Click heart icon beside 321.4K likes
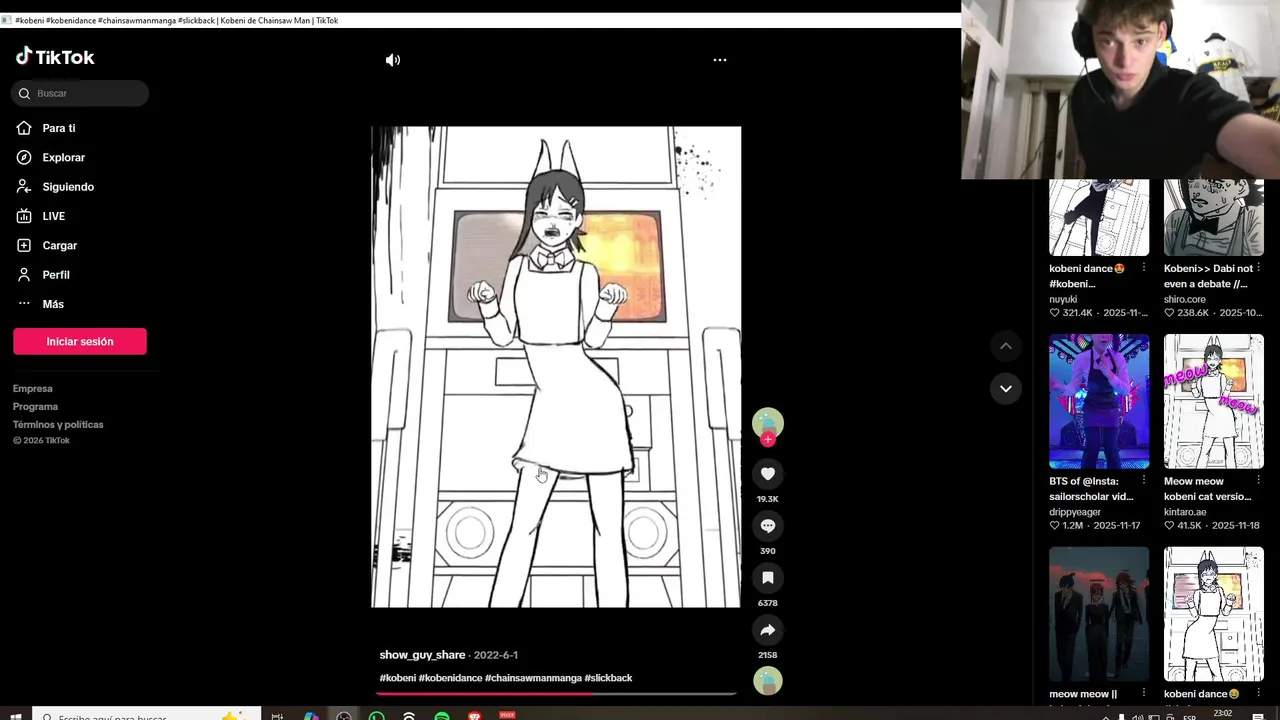1280x720 pixels. [1054, 313]
